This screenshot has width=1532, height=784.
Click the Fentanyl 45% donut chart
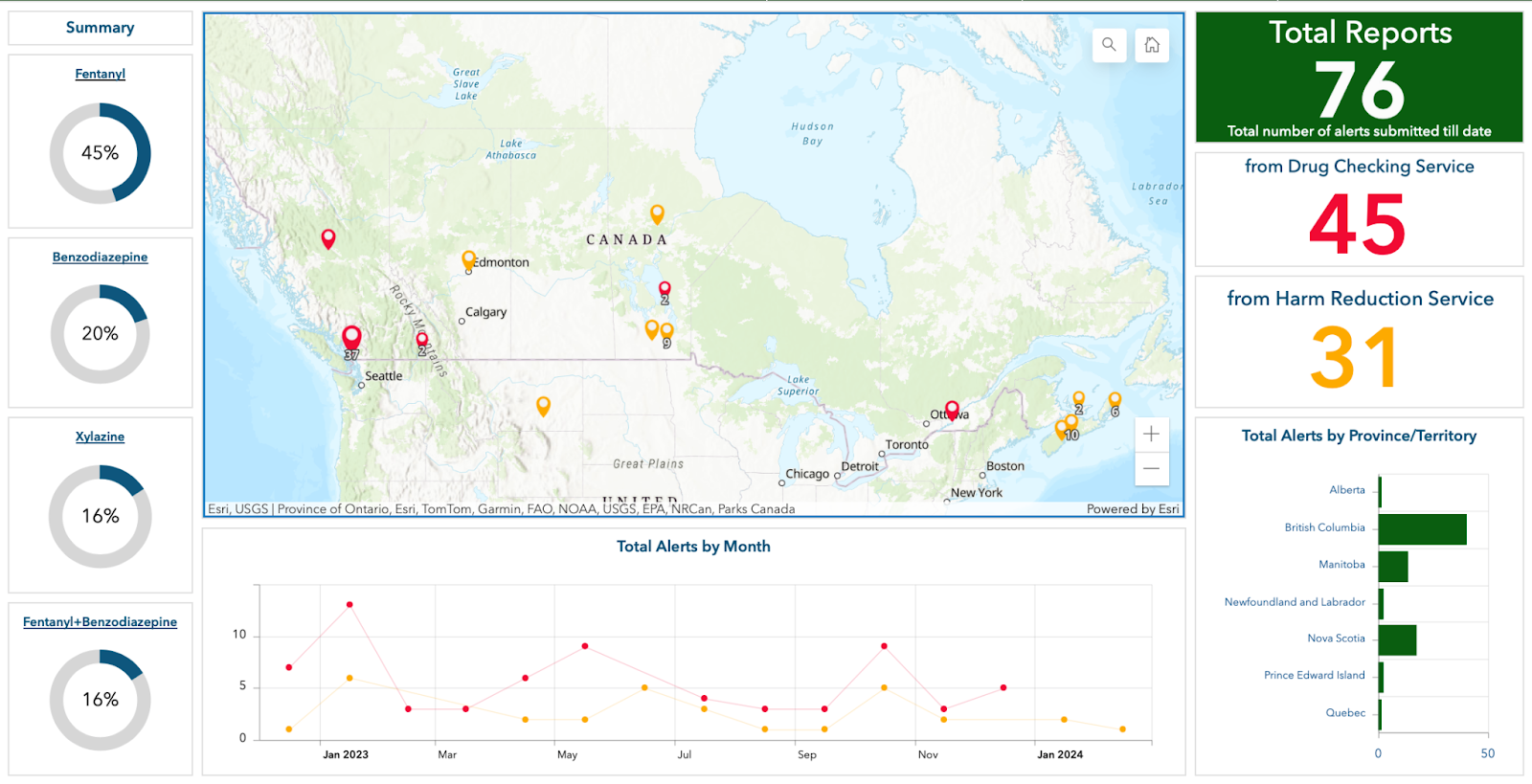[x=101, y=153]
